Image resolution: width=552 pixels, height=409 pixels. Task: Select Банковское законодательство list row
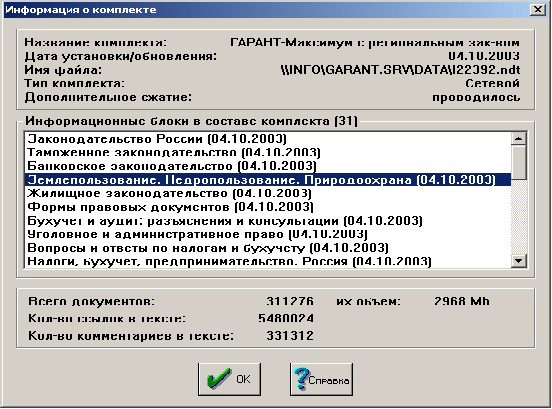[268, 166]
